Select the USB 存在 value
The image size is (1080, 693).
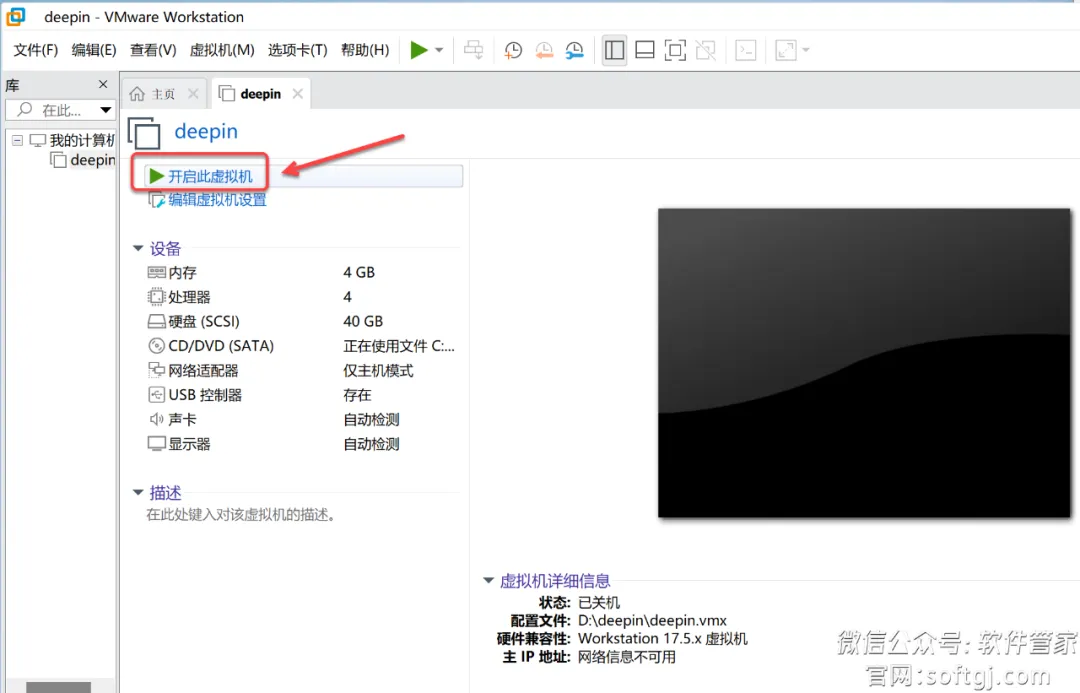357,395
